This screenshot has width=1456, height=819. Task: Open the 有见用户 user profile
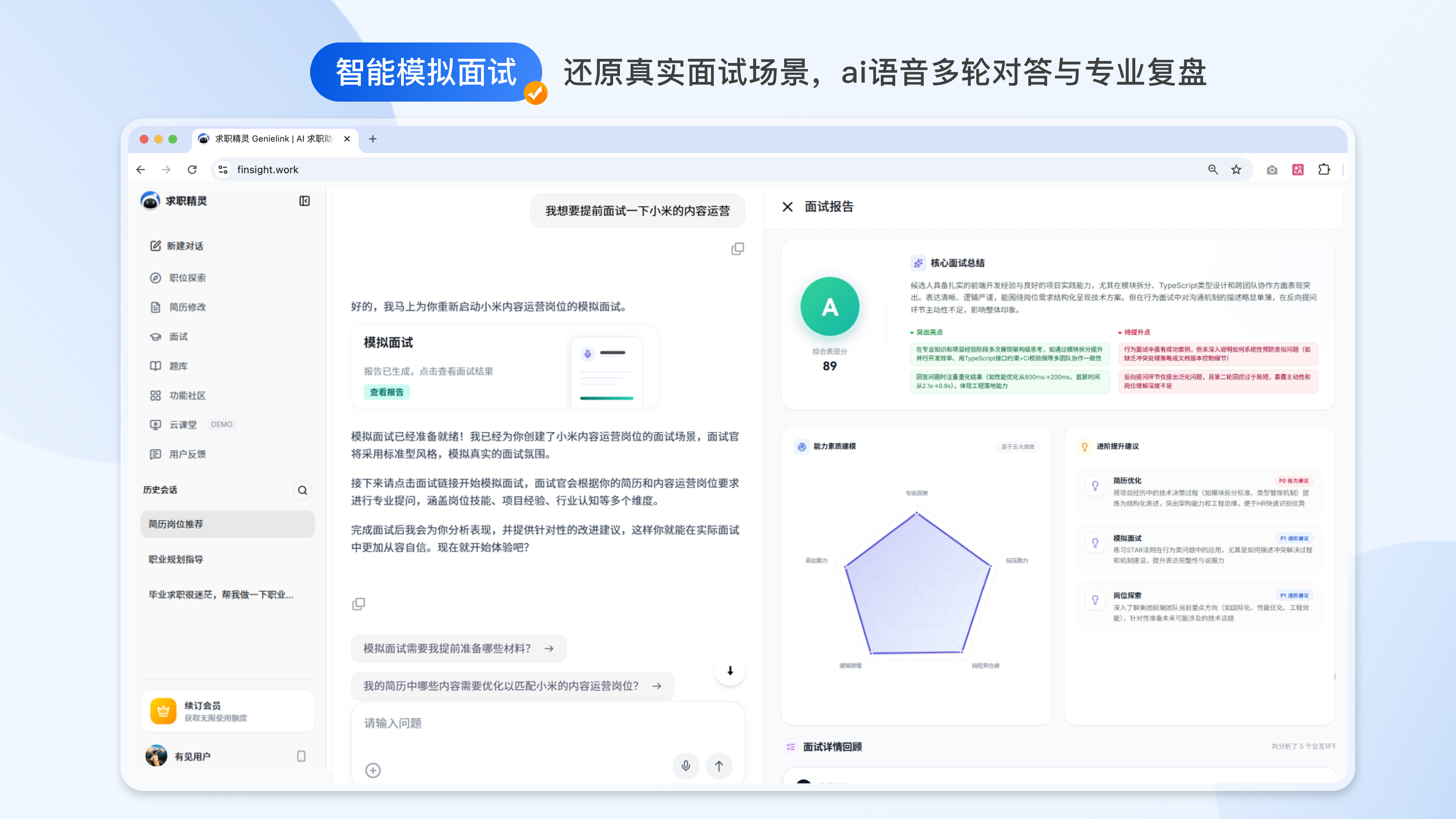[x=178, y=756]
